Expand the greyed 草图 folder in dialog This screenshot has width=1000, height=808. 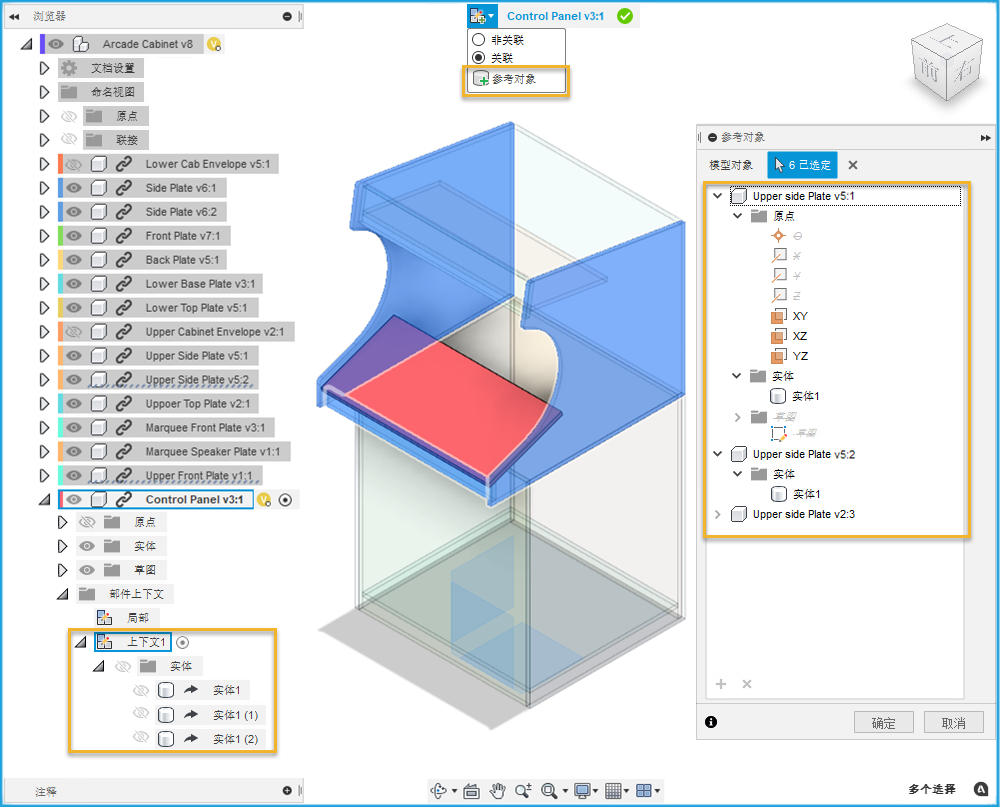coord(738,417)
